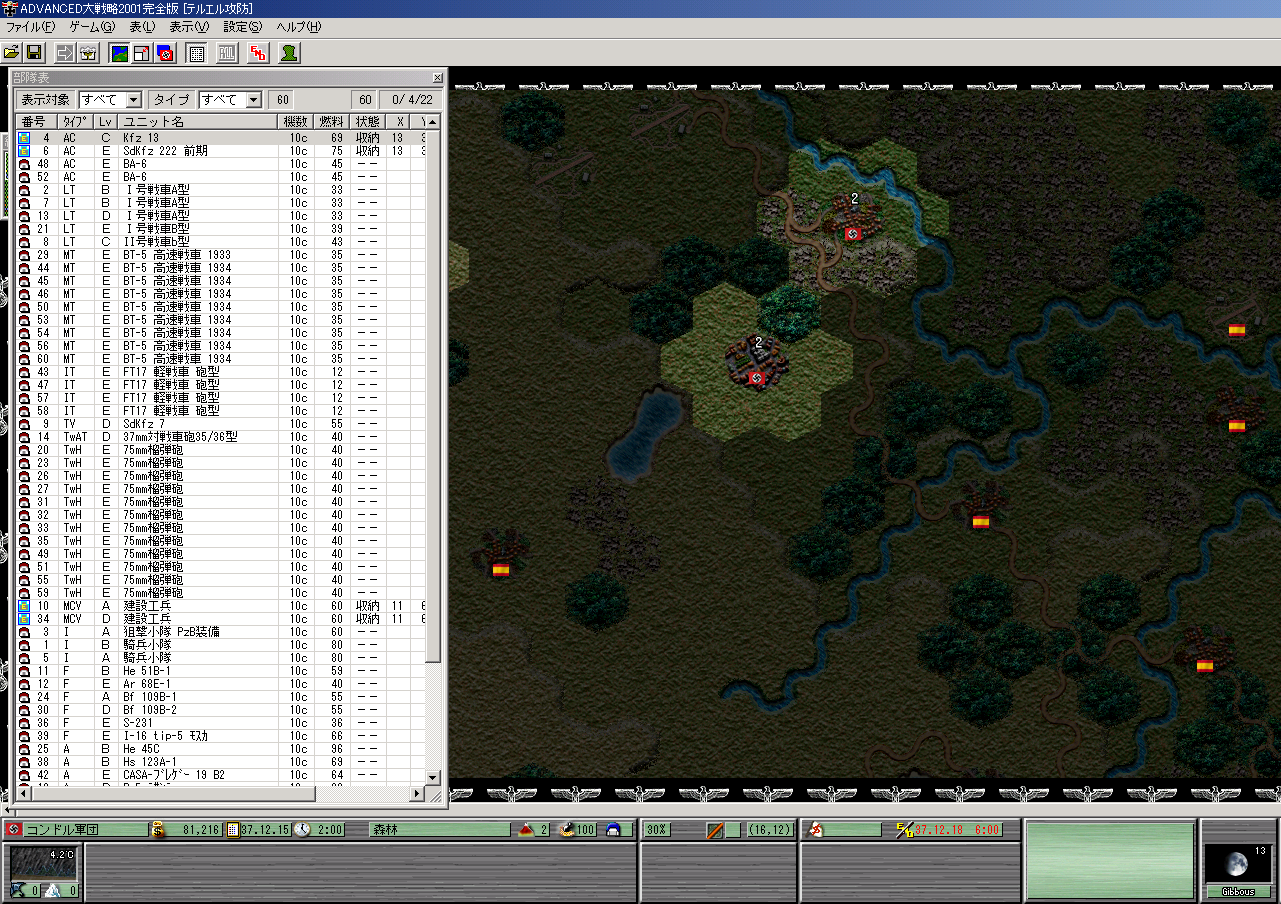1281x904 pixels.
Task: Sort the unit table by 状態 column
Action: 367,122
